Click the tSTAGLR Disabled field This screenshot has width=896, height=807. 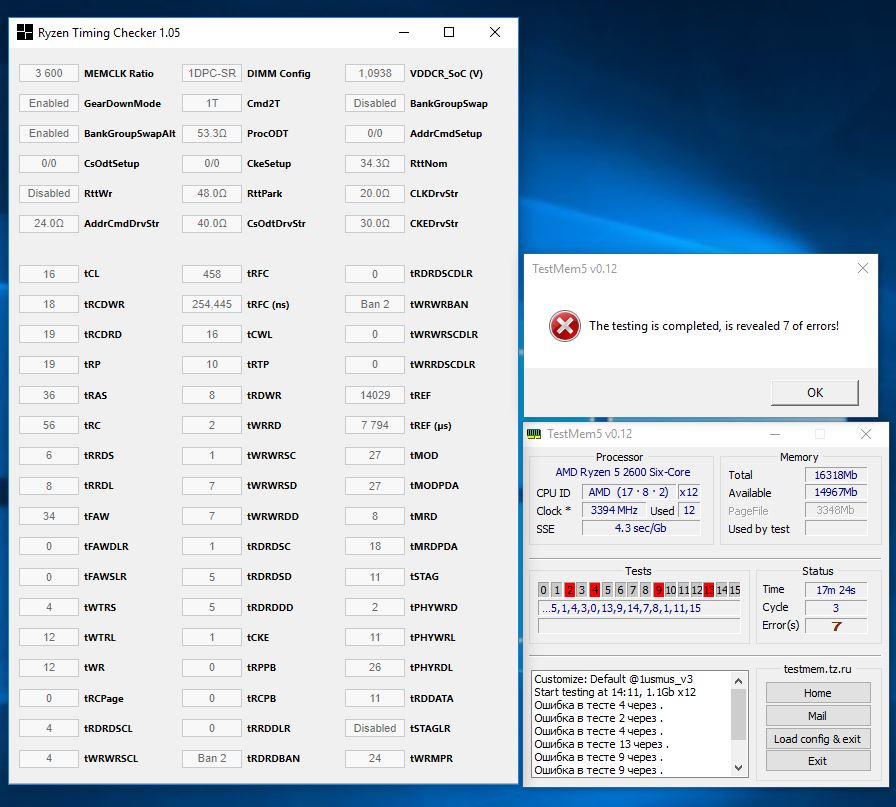pos(375,728)
